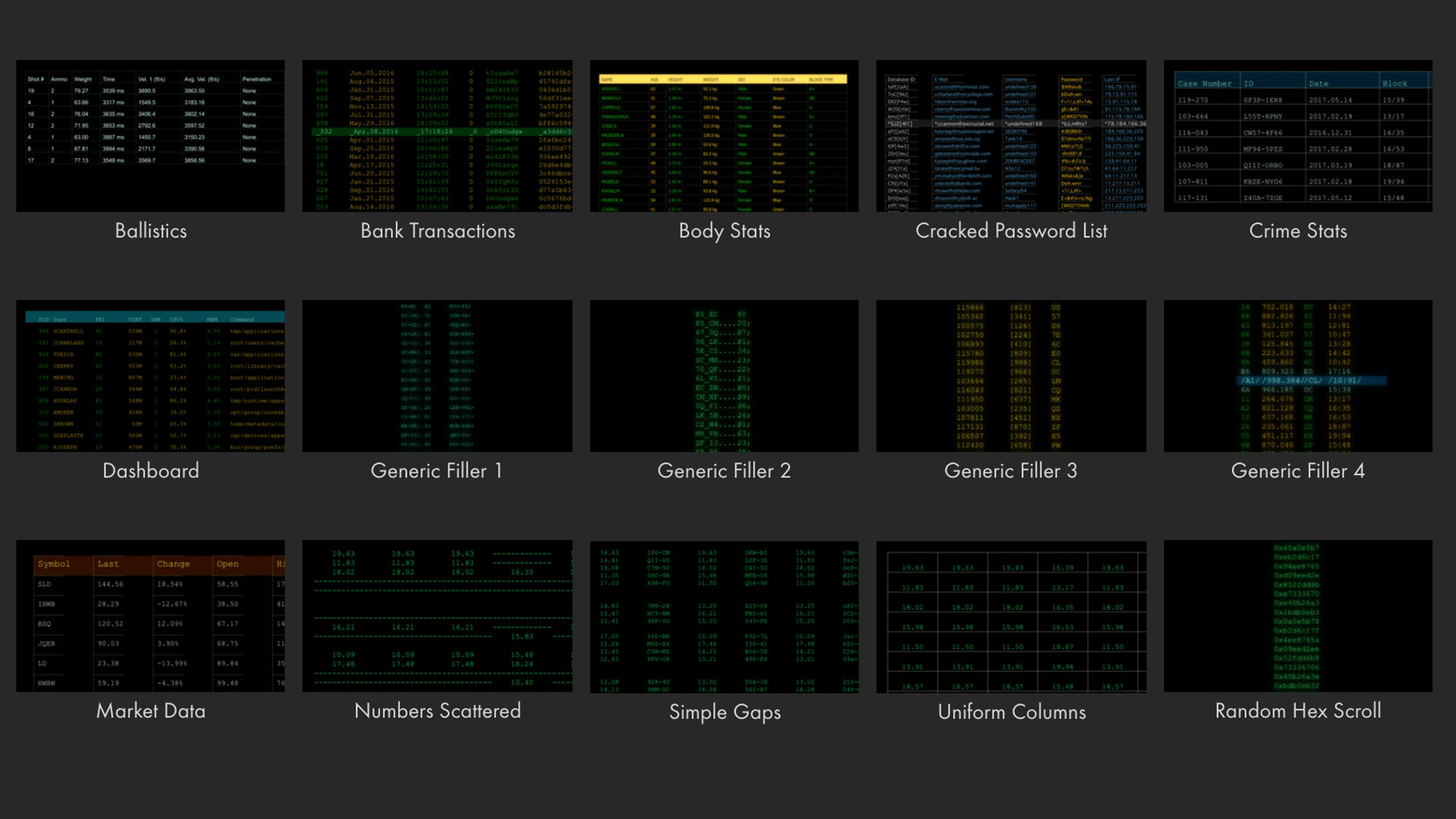Click the Dashboard preset thumbnail

tap(150, 375)
